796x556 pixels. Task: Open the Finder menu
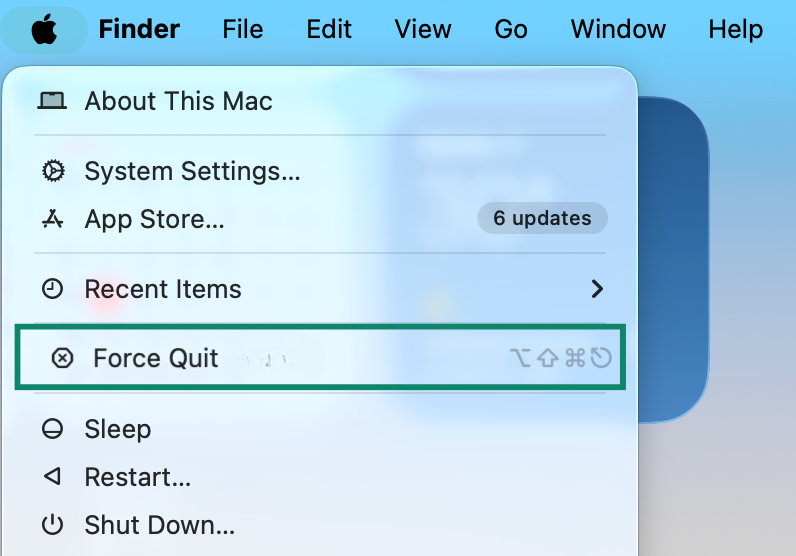[139, 29]
